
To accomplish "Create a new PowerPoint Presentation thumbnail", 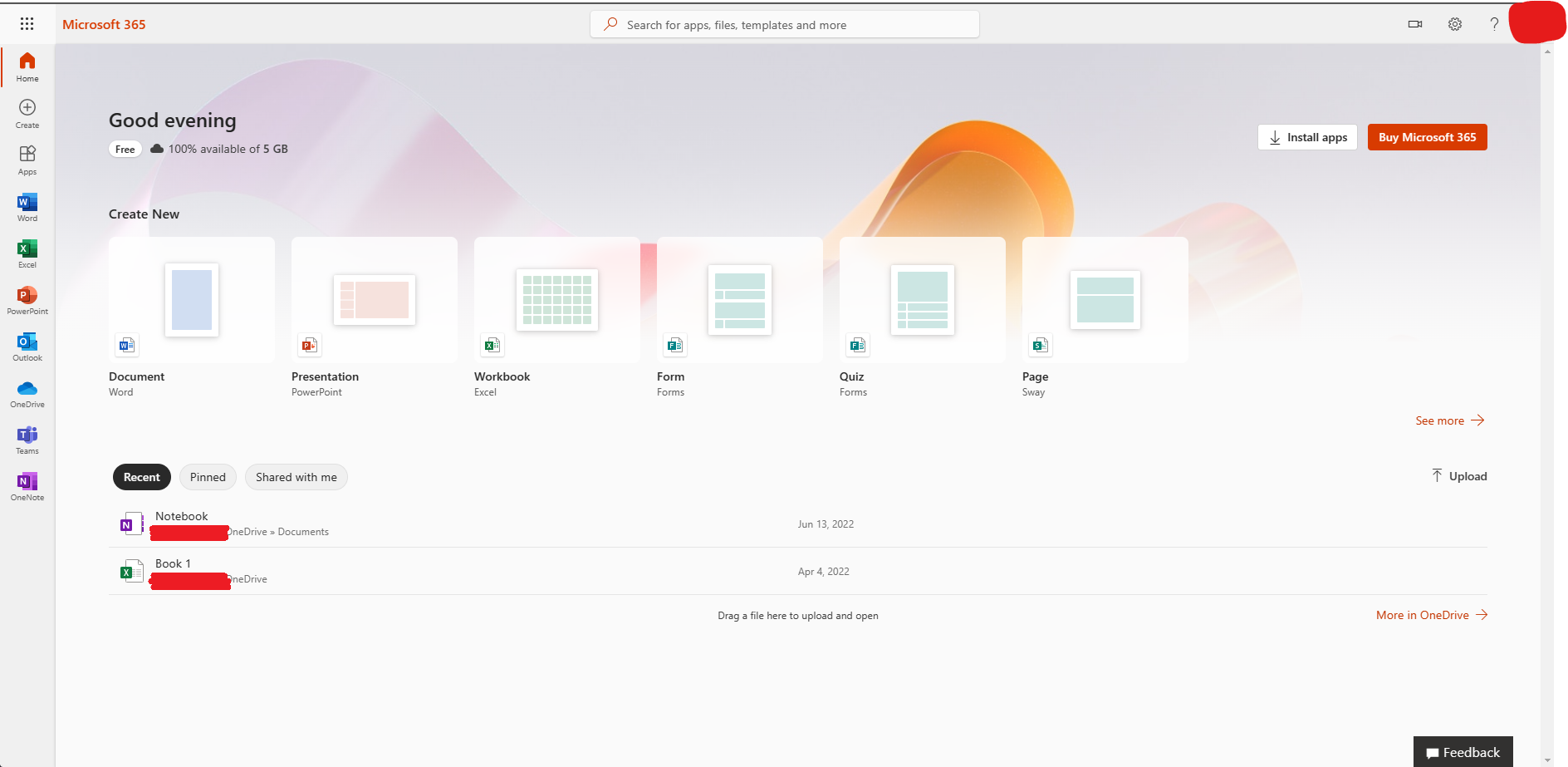I will point(375,300).
